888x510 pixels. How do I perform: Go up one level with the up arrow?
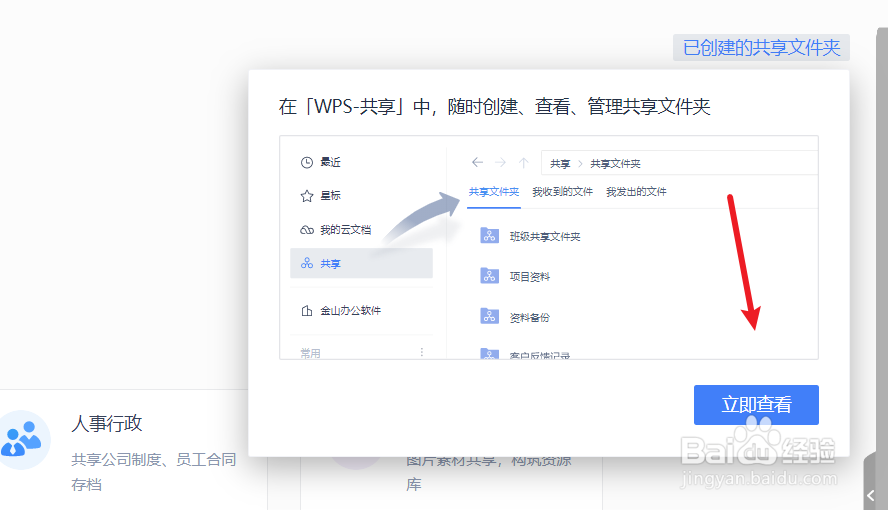click(x=524, y=163)
